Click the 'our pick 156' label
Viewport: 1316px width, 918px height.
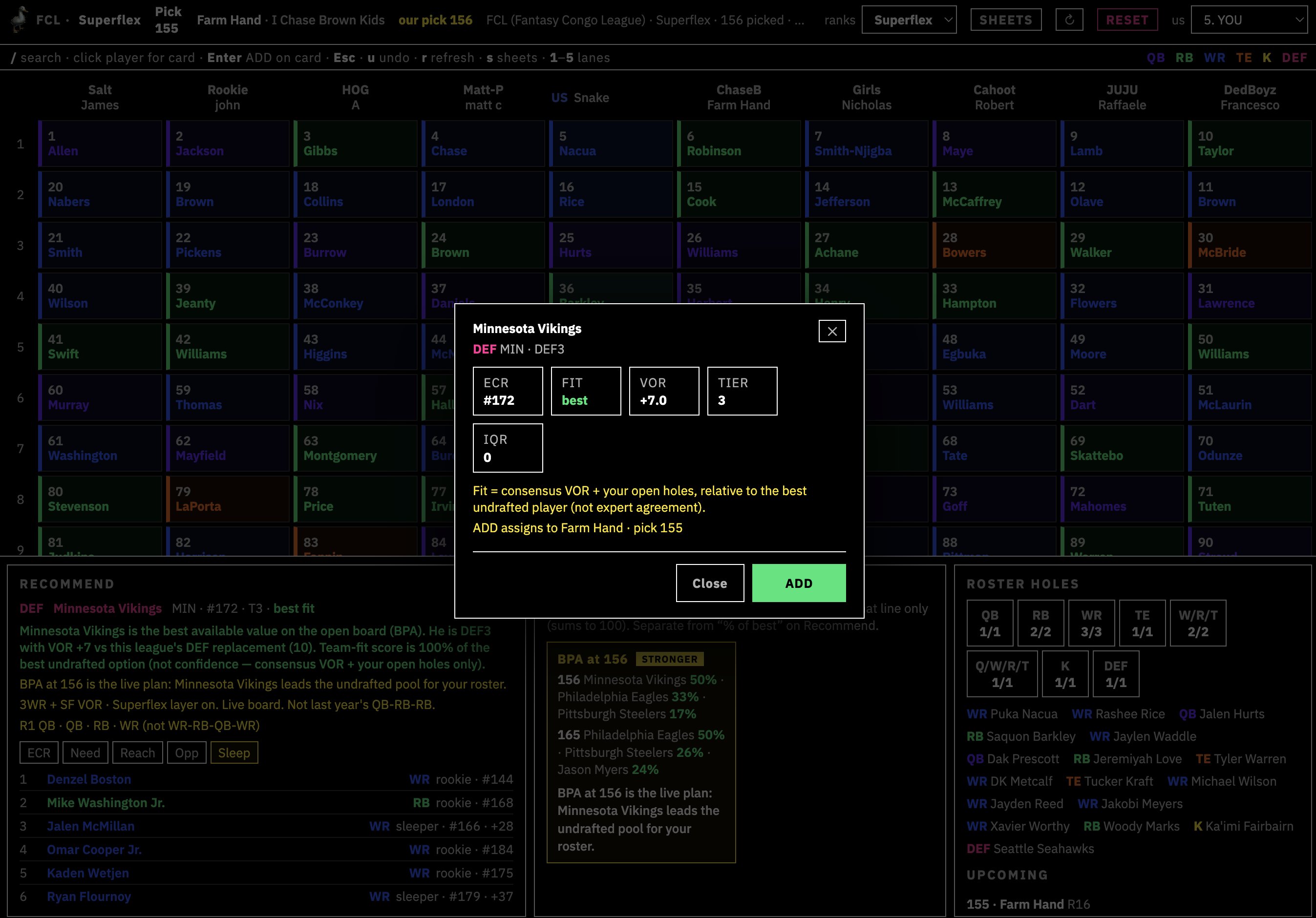436,20
